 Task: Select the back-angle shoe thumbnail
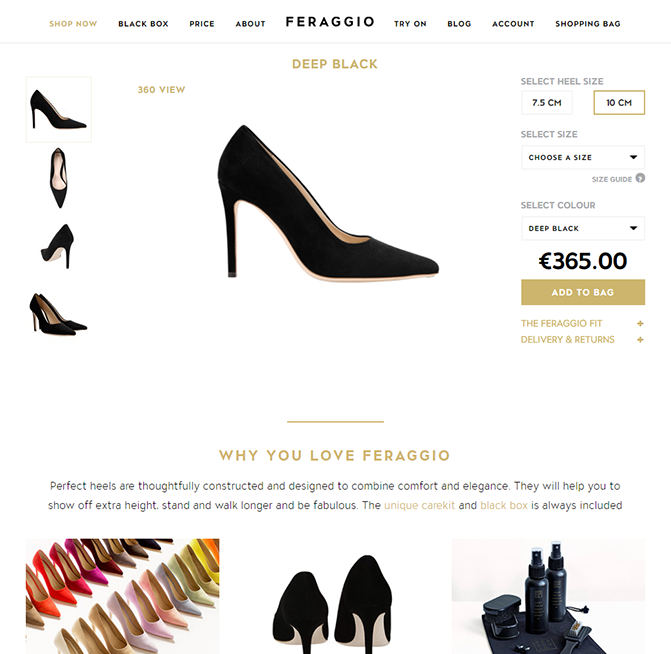[58, 246]
